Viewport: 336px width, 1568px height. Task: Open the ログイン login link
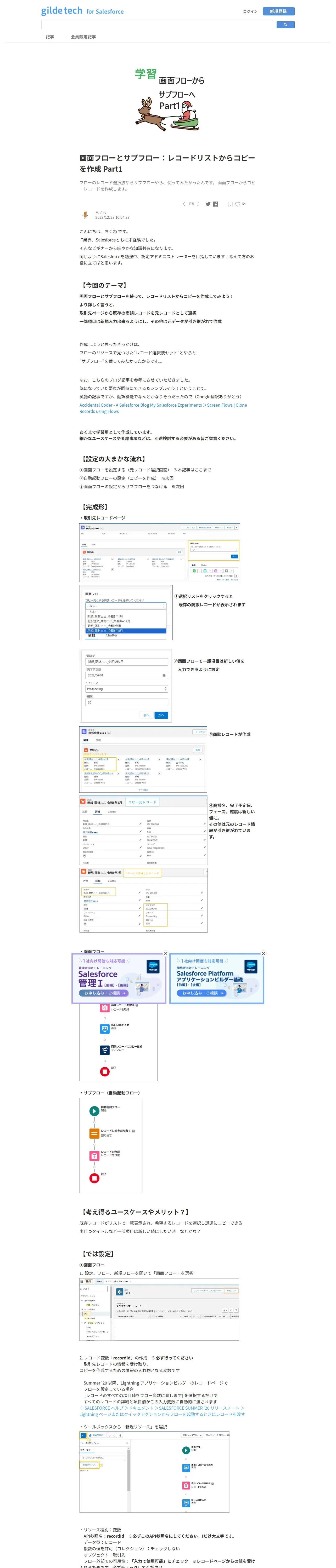tap(250, 11)
